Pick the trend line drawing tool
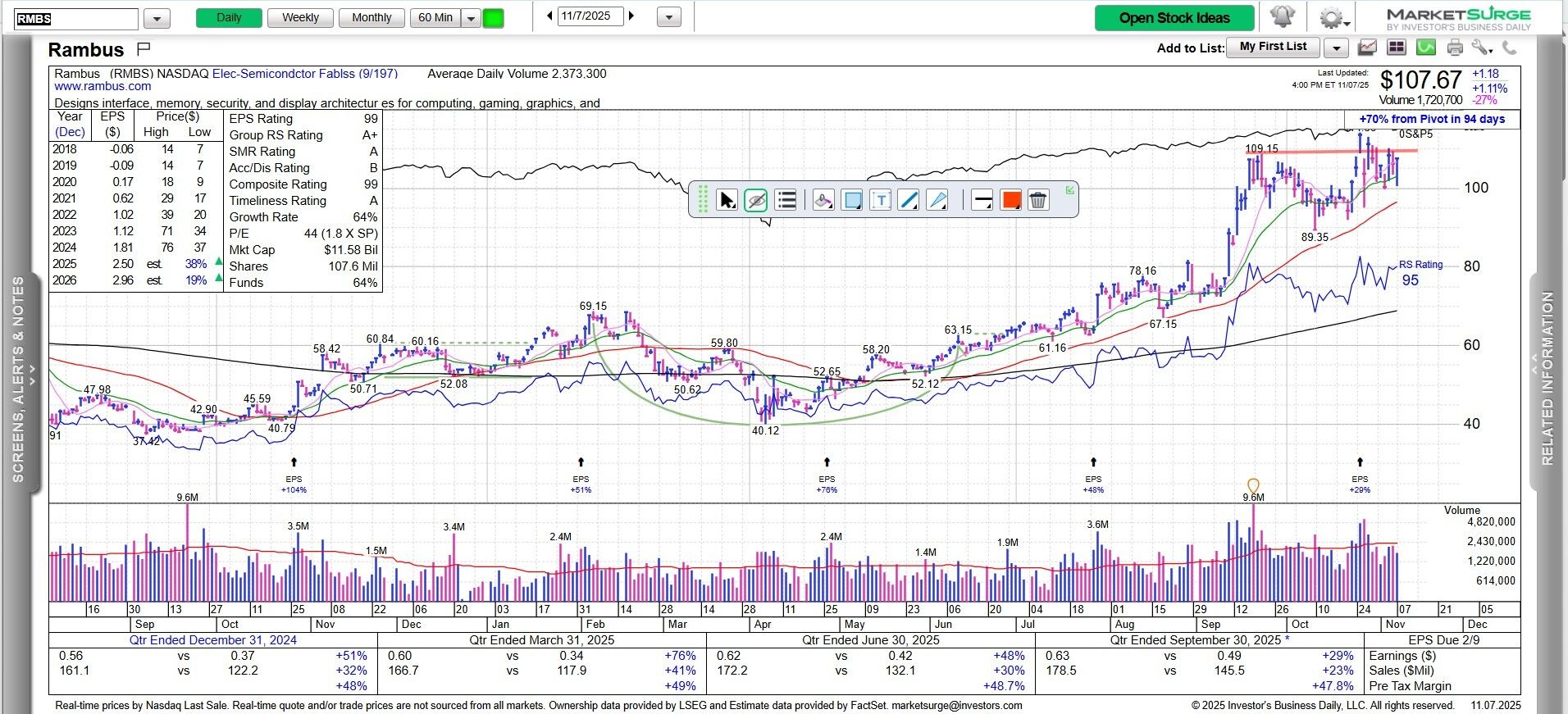The width and height of the screenshot is (1568, 714). (909, 200)
